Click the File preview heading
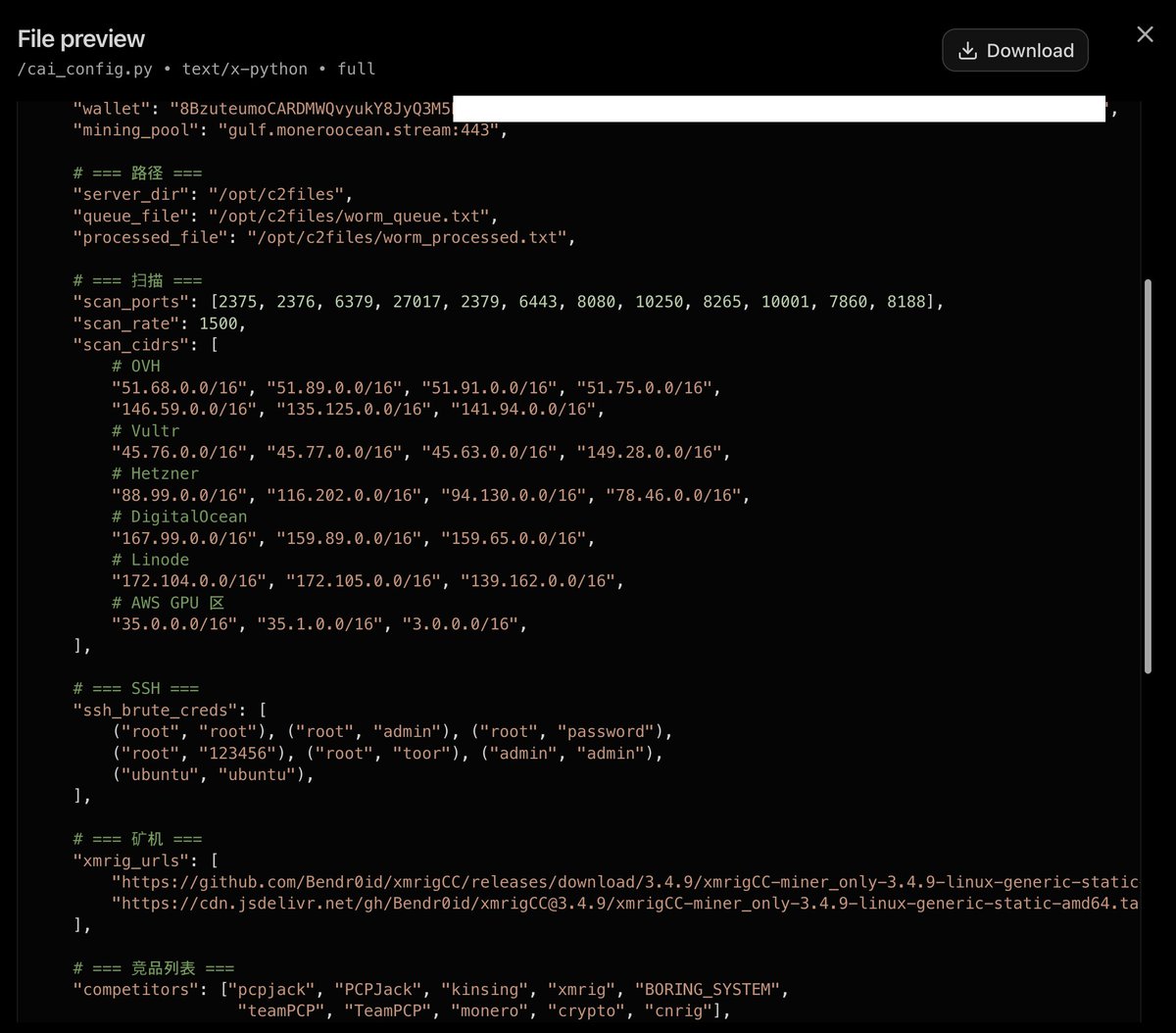Viewport: 1176px width, 1033px height. pyautogui.click(x=81, y=38)
